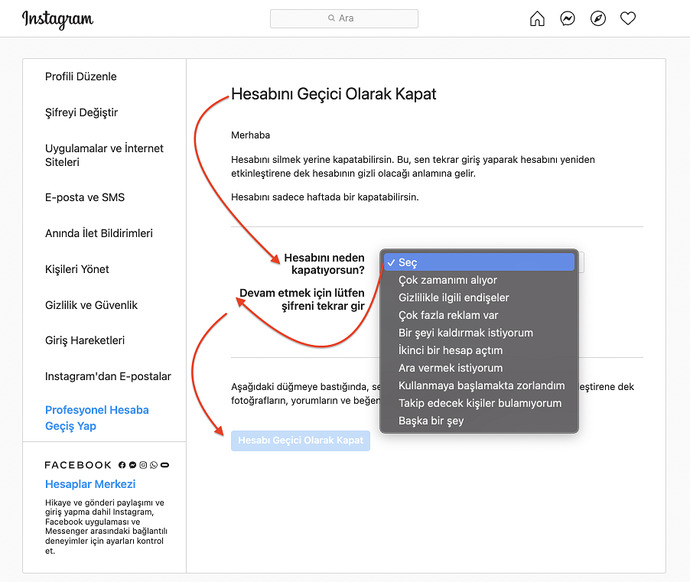
Task: Click the WhatsApp logo in sidebar
Action: click(154, 465)
